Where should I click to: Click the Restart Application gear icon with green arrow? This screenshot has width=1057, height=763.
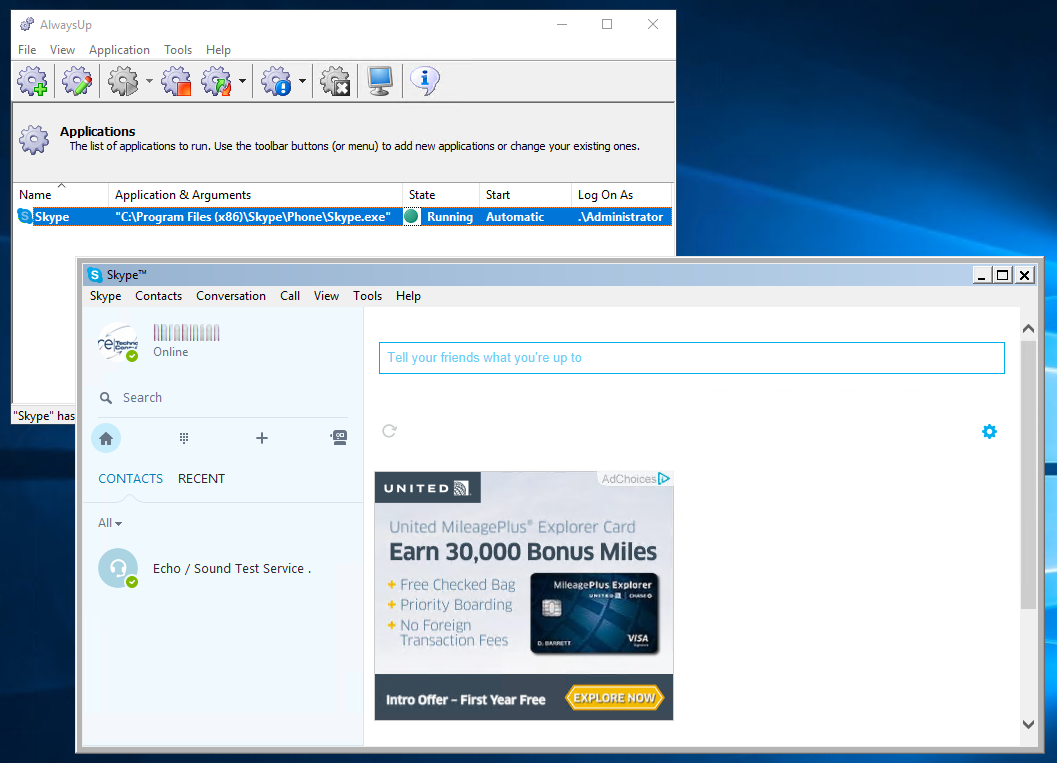[x=216, y=81]
